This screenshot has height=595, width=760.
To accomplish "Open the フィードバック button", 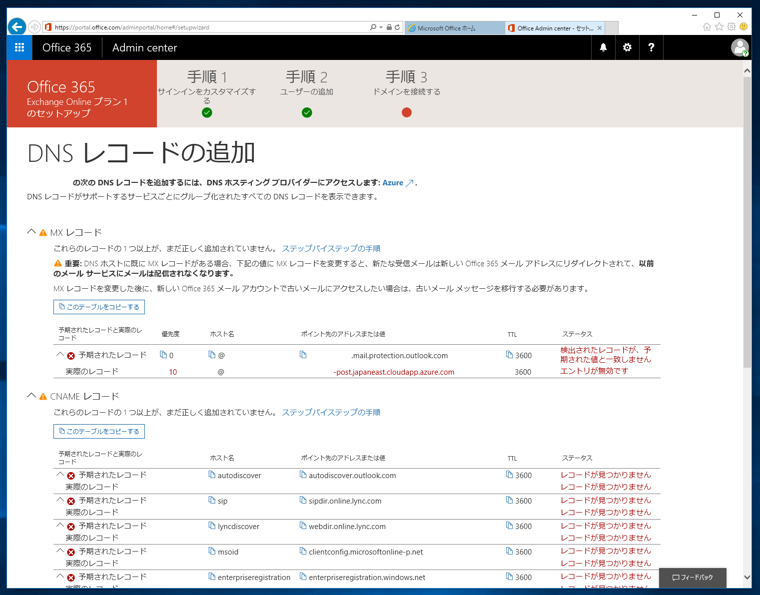I will pyautogui.click(x=693, y=578).
